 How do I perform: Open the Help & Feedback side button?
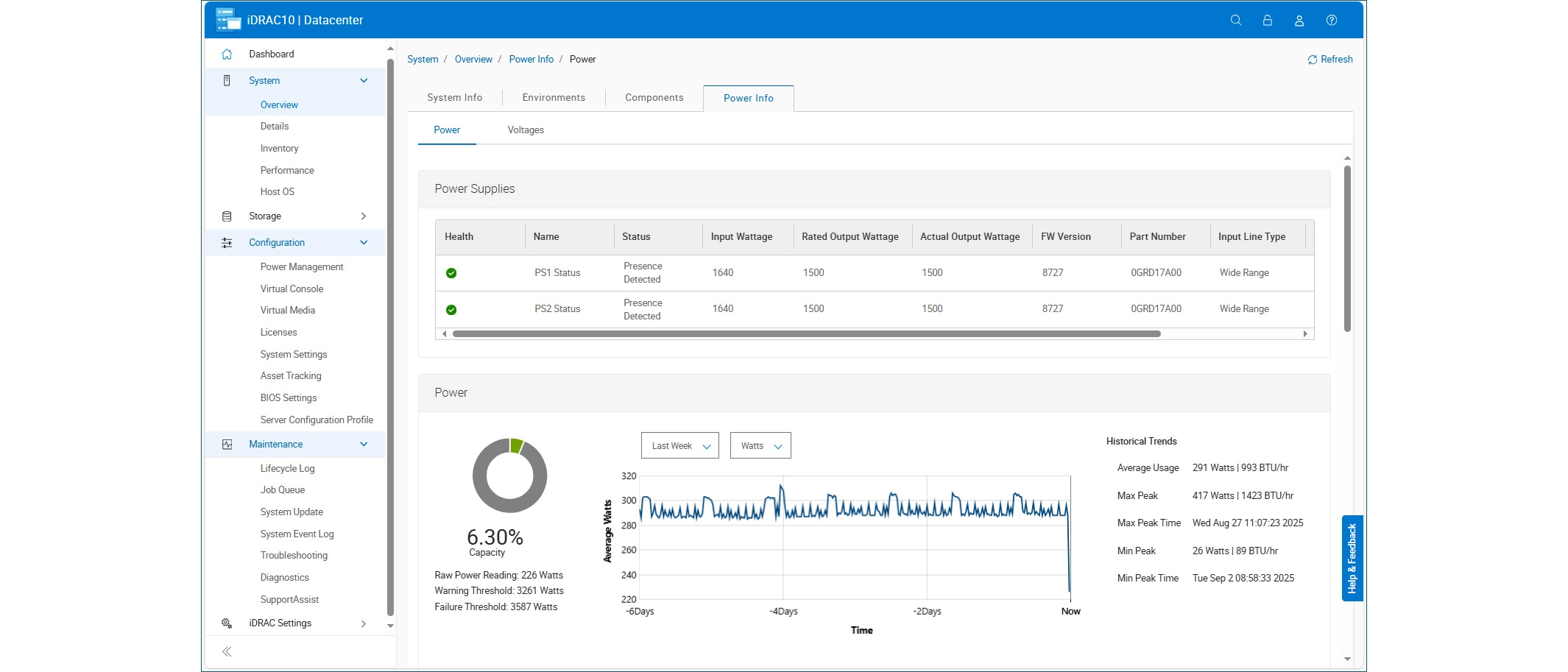1352,559
